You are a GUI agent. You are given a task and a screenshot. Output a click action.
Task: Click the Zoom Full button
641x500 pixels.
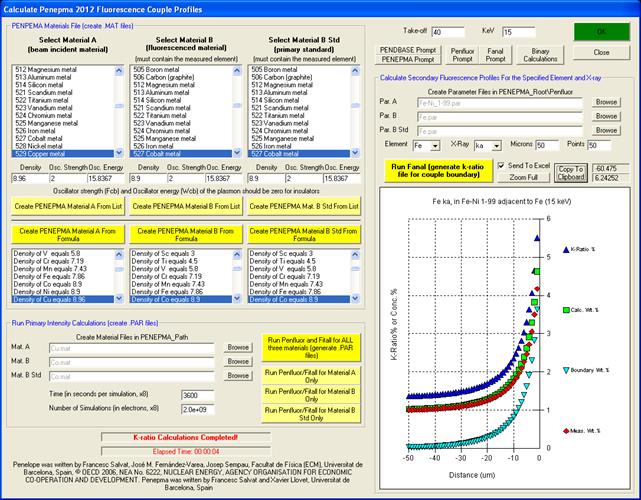523,177
